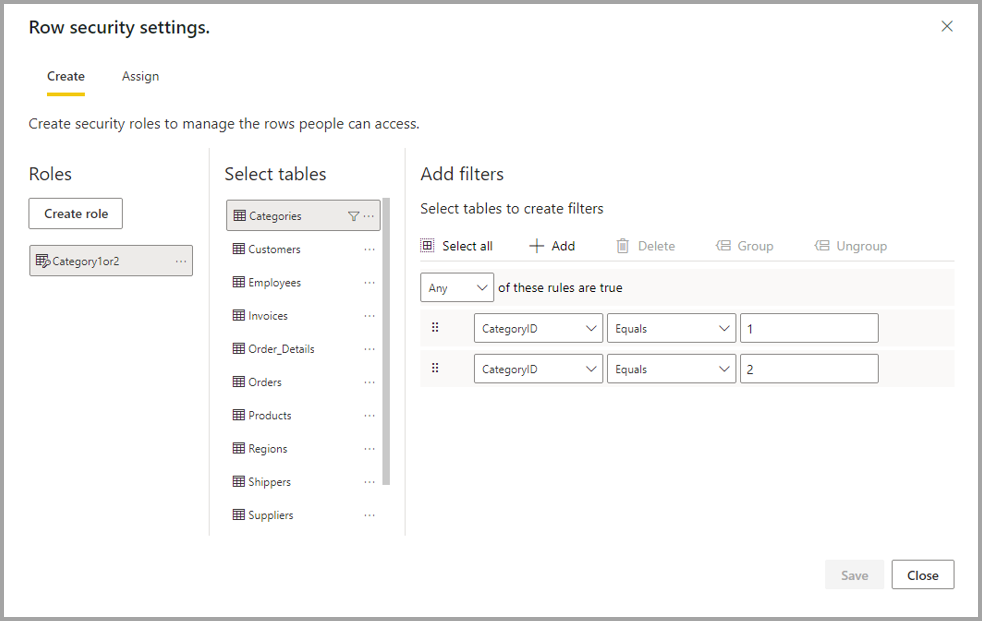Image resolution: width=982 pixels, height=621 pixels.
Task: Click drag handle of the CategoryID equals 1 rule
Action: click(x=435, y=327)
